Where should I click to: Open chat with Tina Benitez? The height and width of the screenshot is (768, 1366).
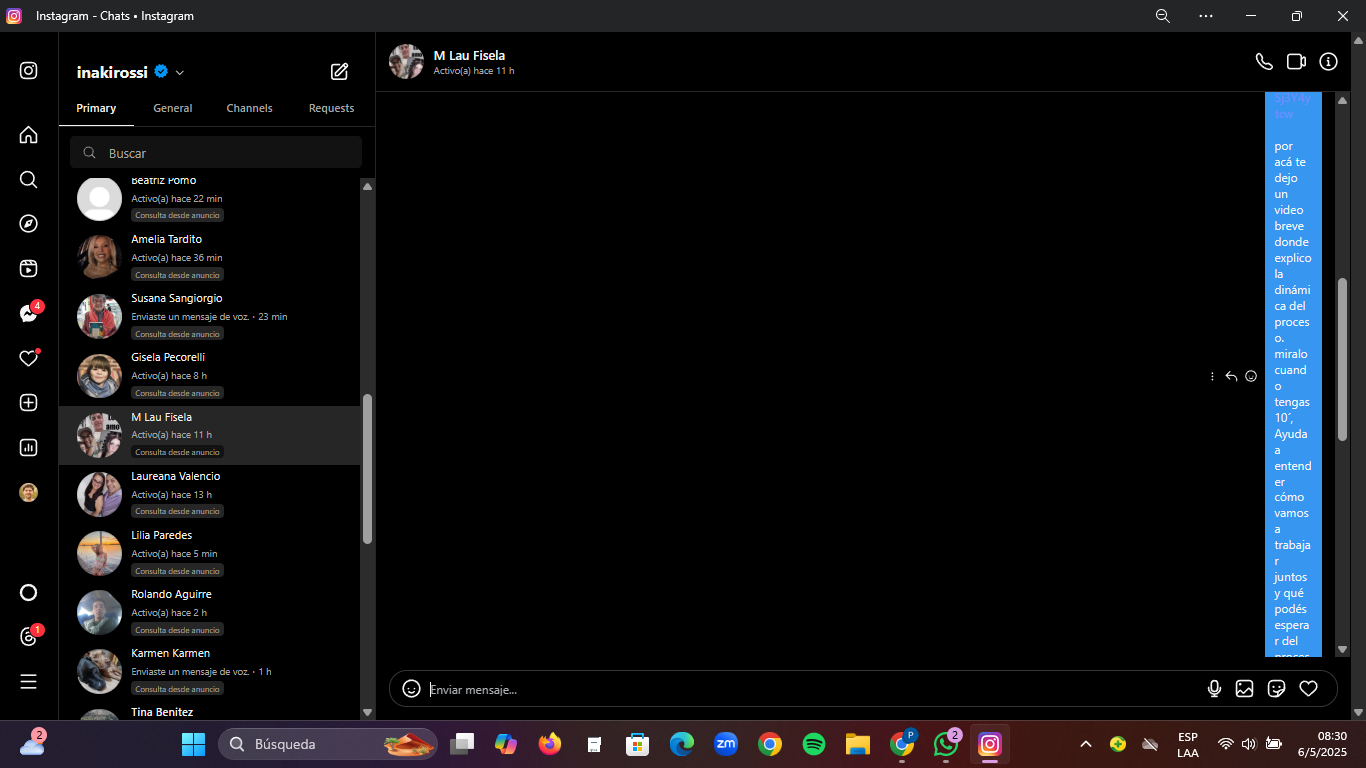point(210,711)
